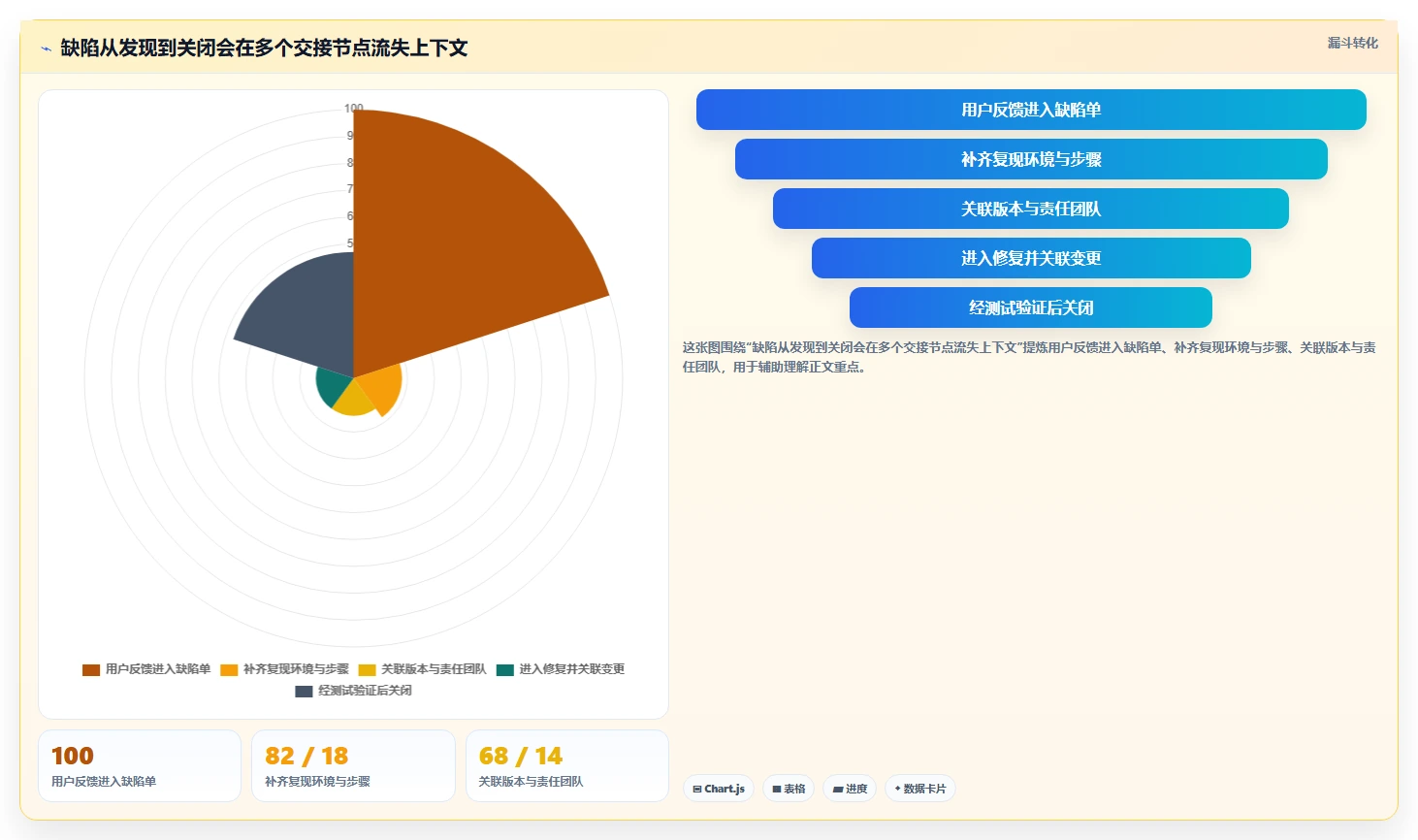Viewport: 1418px width, 840px height.
Task: Open the 82 / 18 stat card
Action: pos(353,766)
